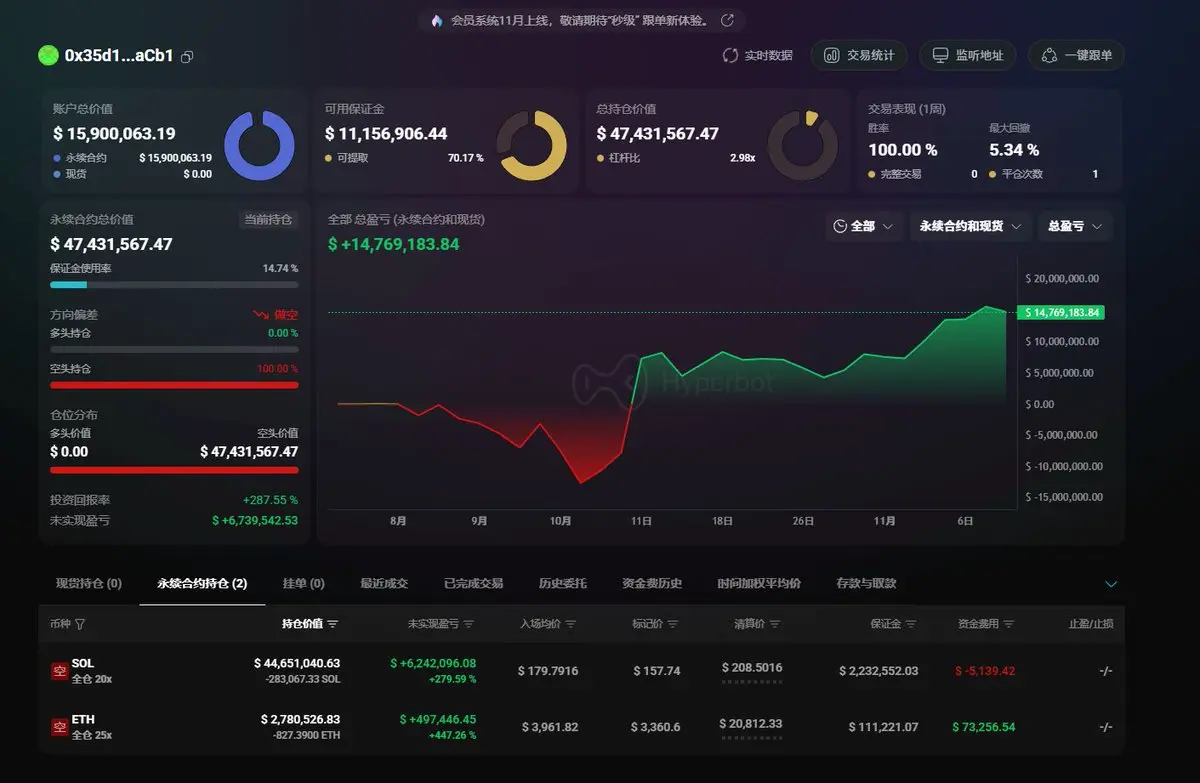1200x783 pixels.
Task: Click the ETH short 空 badge
Action: pos(59,727)
